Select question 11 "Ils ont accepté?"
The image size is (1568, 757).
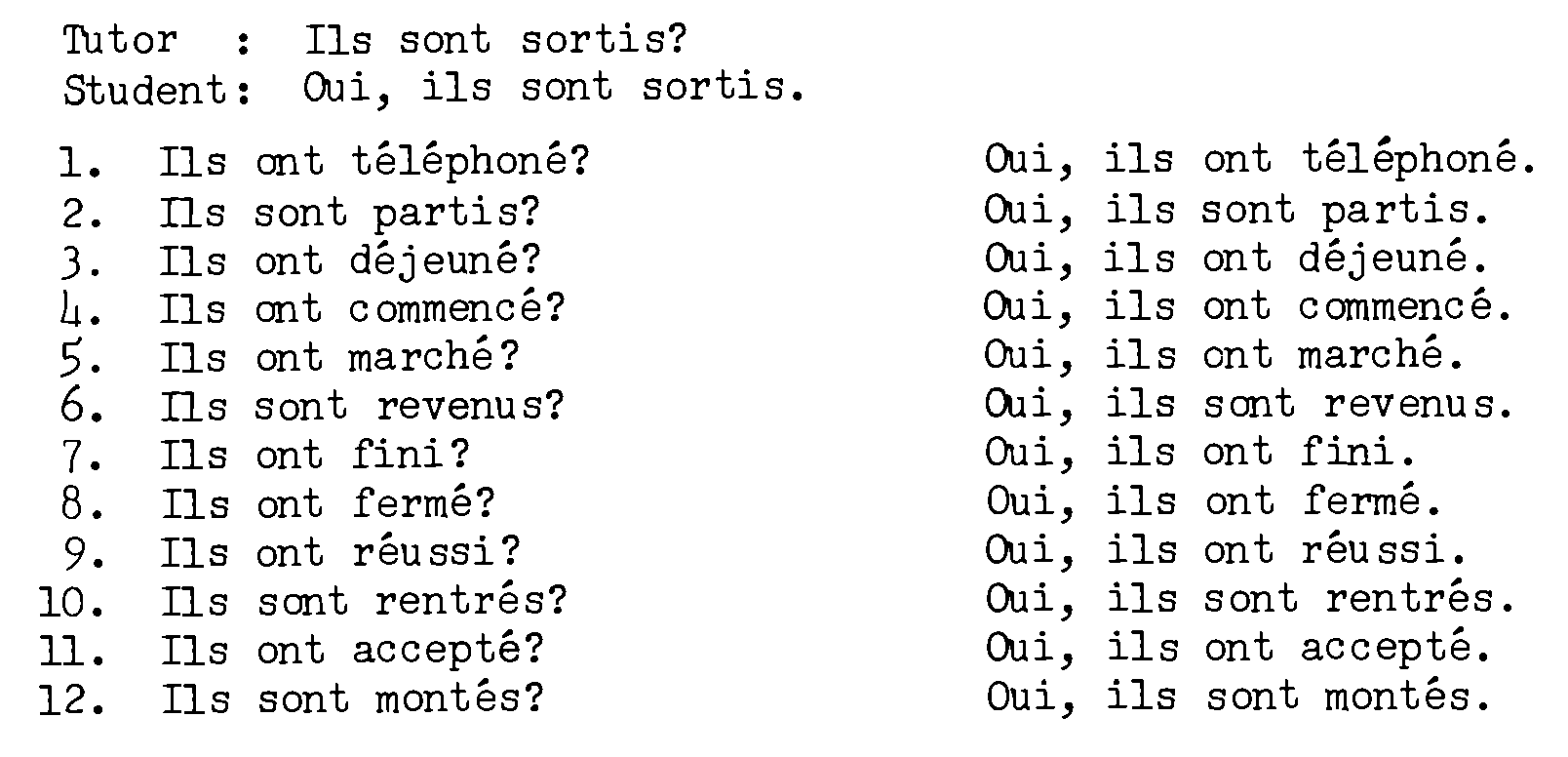(x=351, y=649)
